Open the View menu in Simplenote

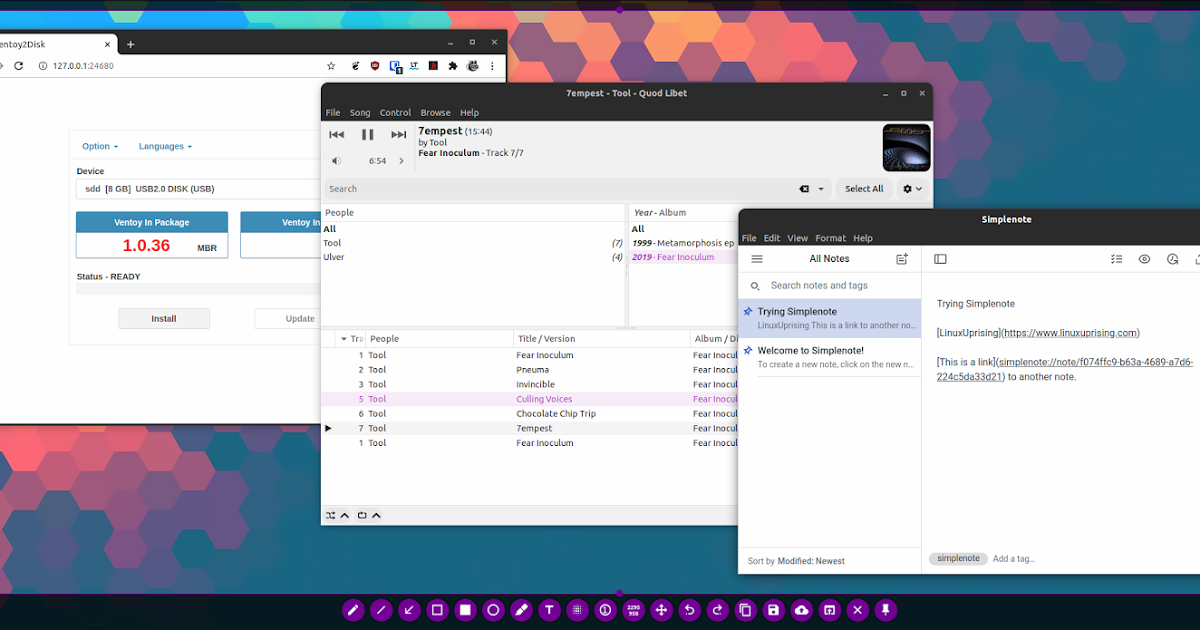797,238
